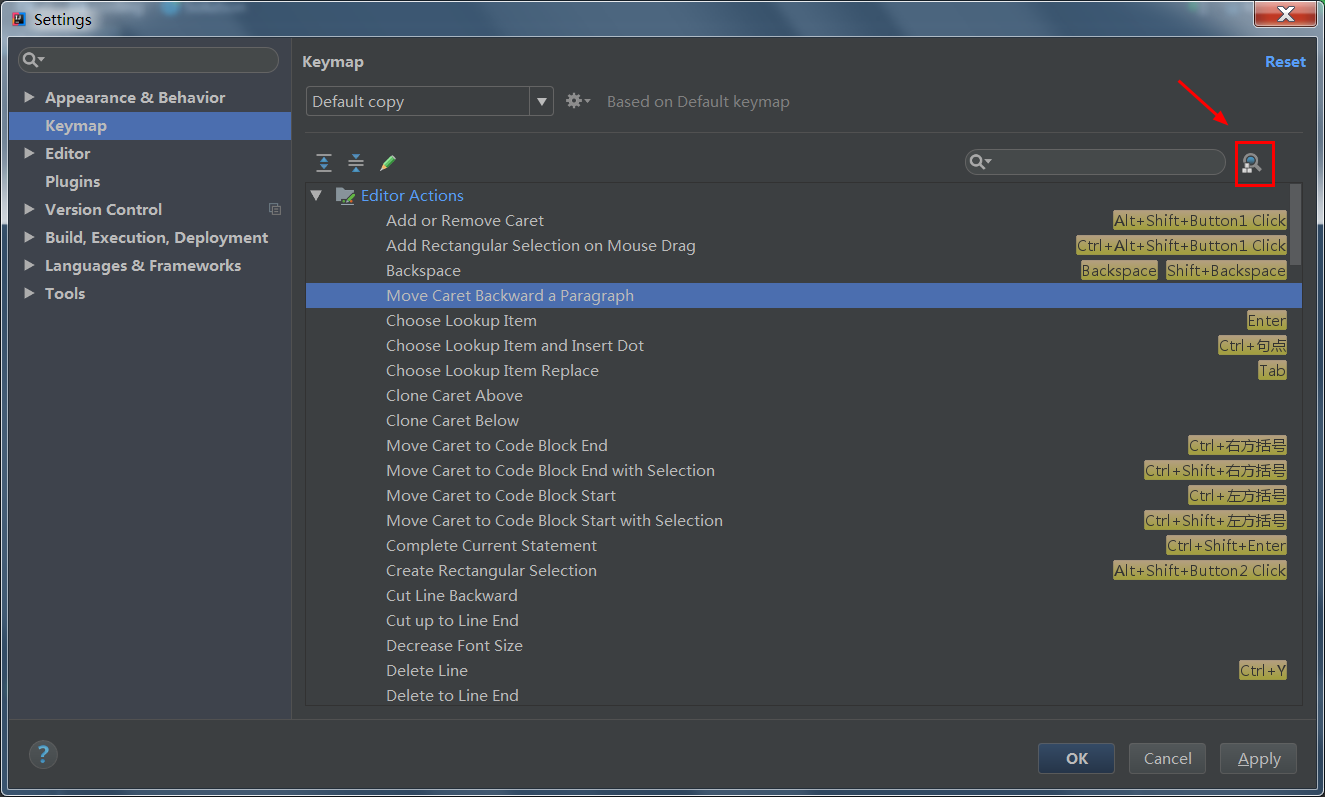Select Move Caret to Code Block End
This screenshot has height=797, width=1325.
[497, 445]
